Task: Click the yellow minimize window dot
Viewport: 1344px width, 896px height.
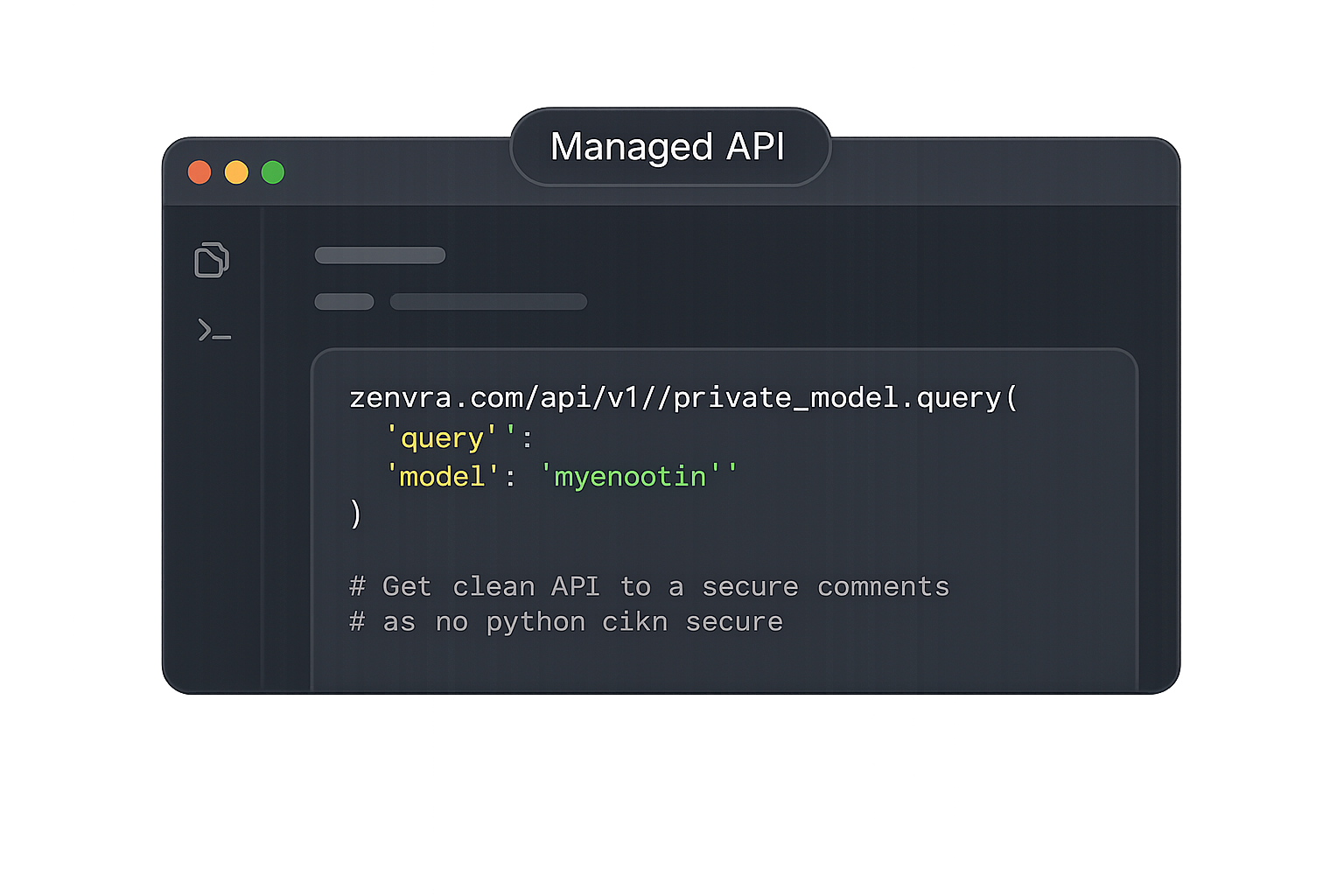Action: pos(236,172)
